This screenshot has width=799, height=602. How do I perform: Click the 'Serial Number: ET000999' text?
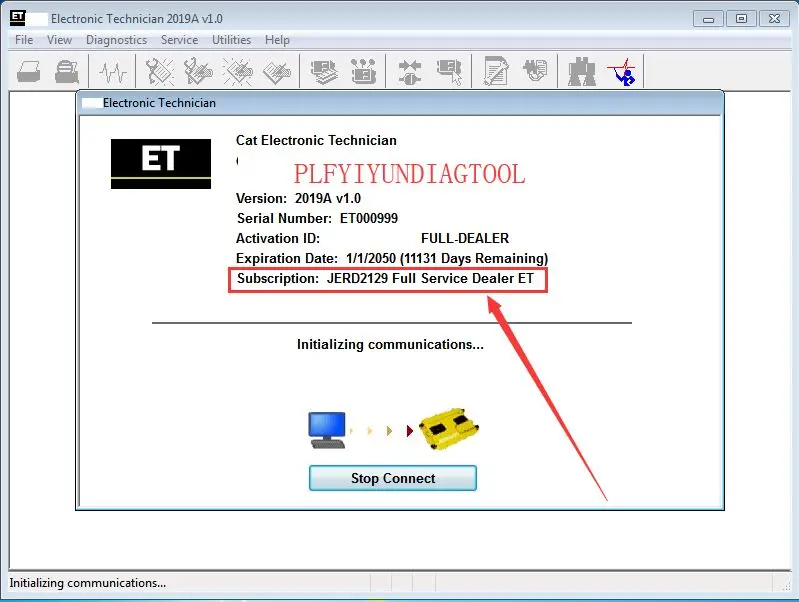pyautogui.click(x=317, y=218)
